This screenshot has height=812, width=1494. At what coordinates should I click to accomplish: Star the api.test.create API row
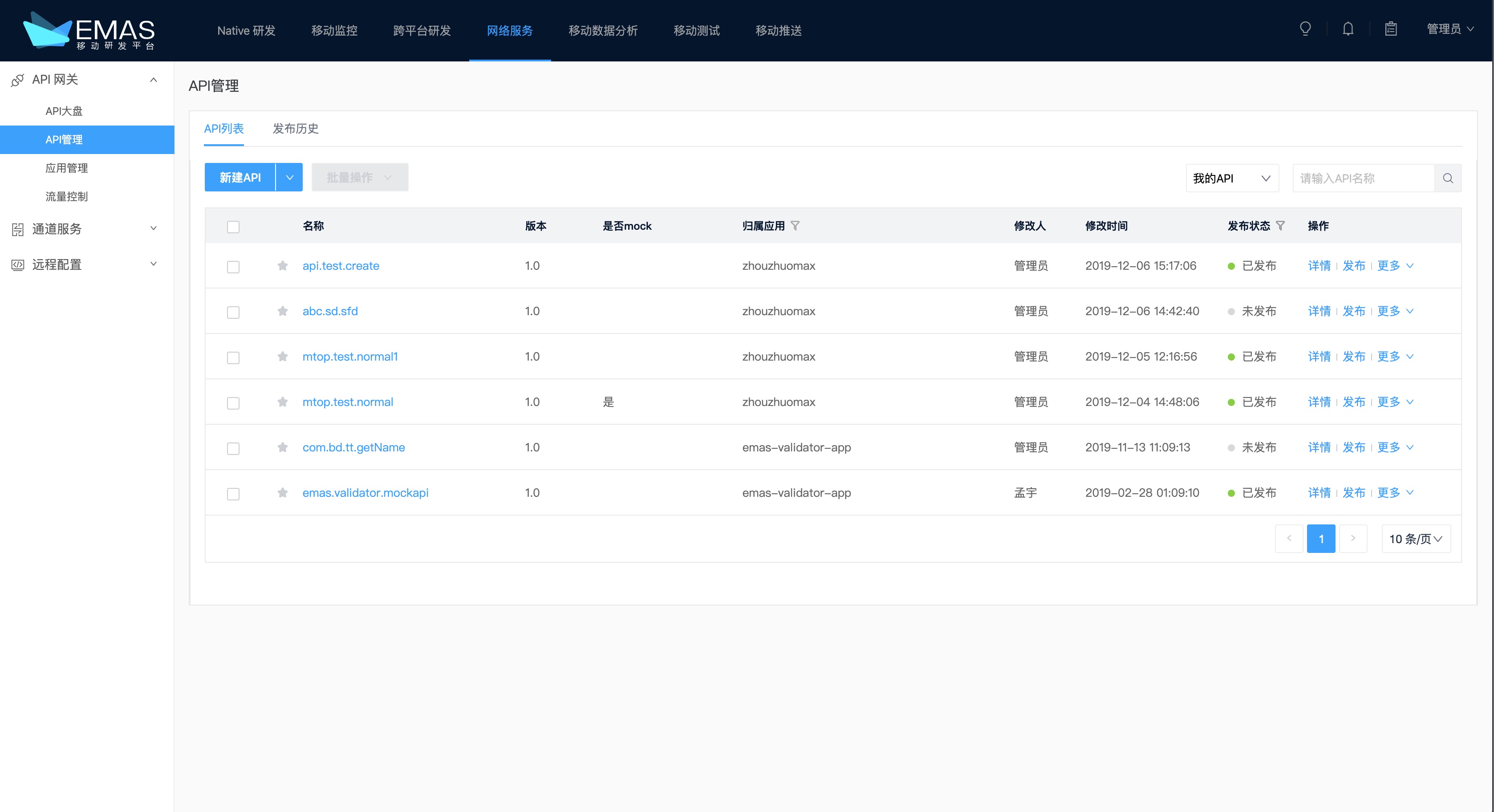(x=282, y=266)
